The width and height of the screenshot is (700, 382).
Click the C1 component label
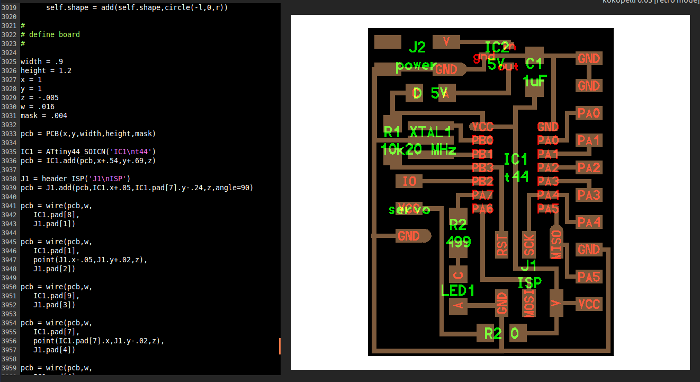click(534, 64)
